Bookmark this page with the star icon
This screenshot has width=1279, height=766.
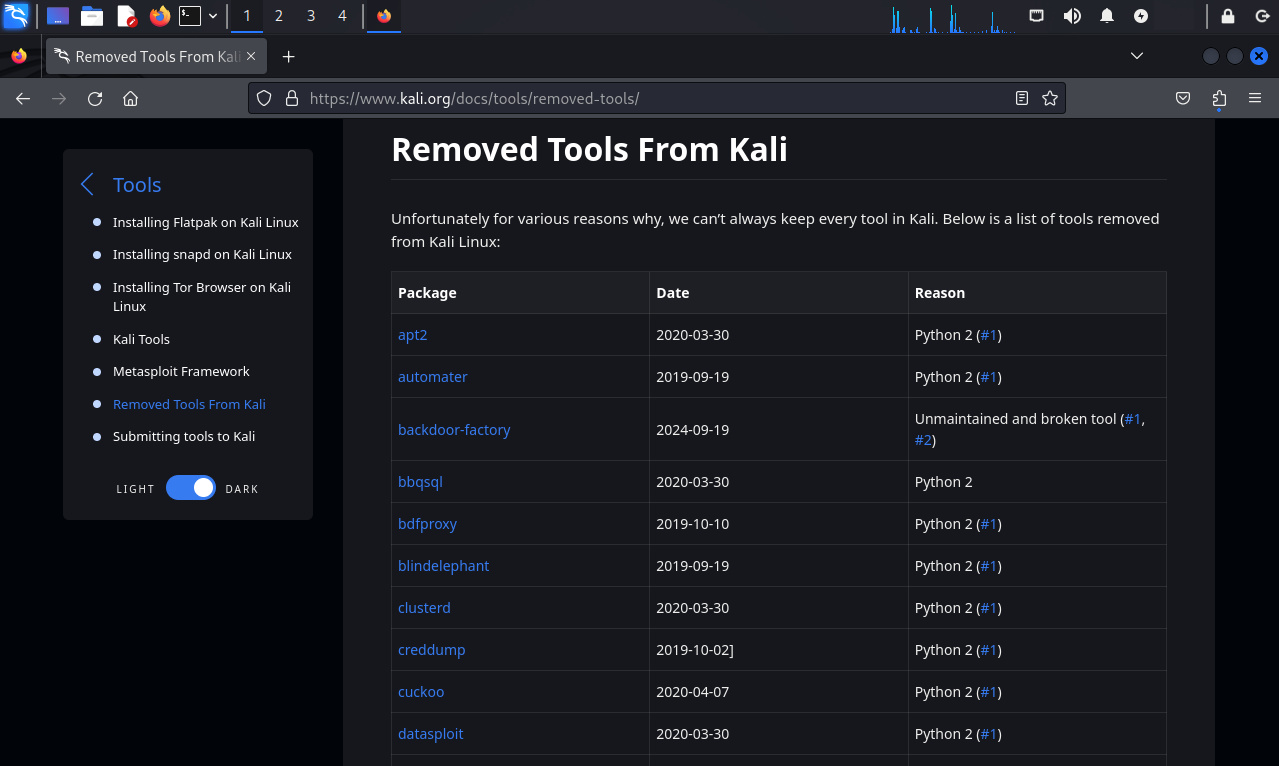1049,98
